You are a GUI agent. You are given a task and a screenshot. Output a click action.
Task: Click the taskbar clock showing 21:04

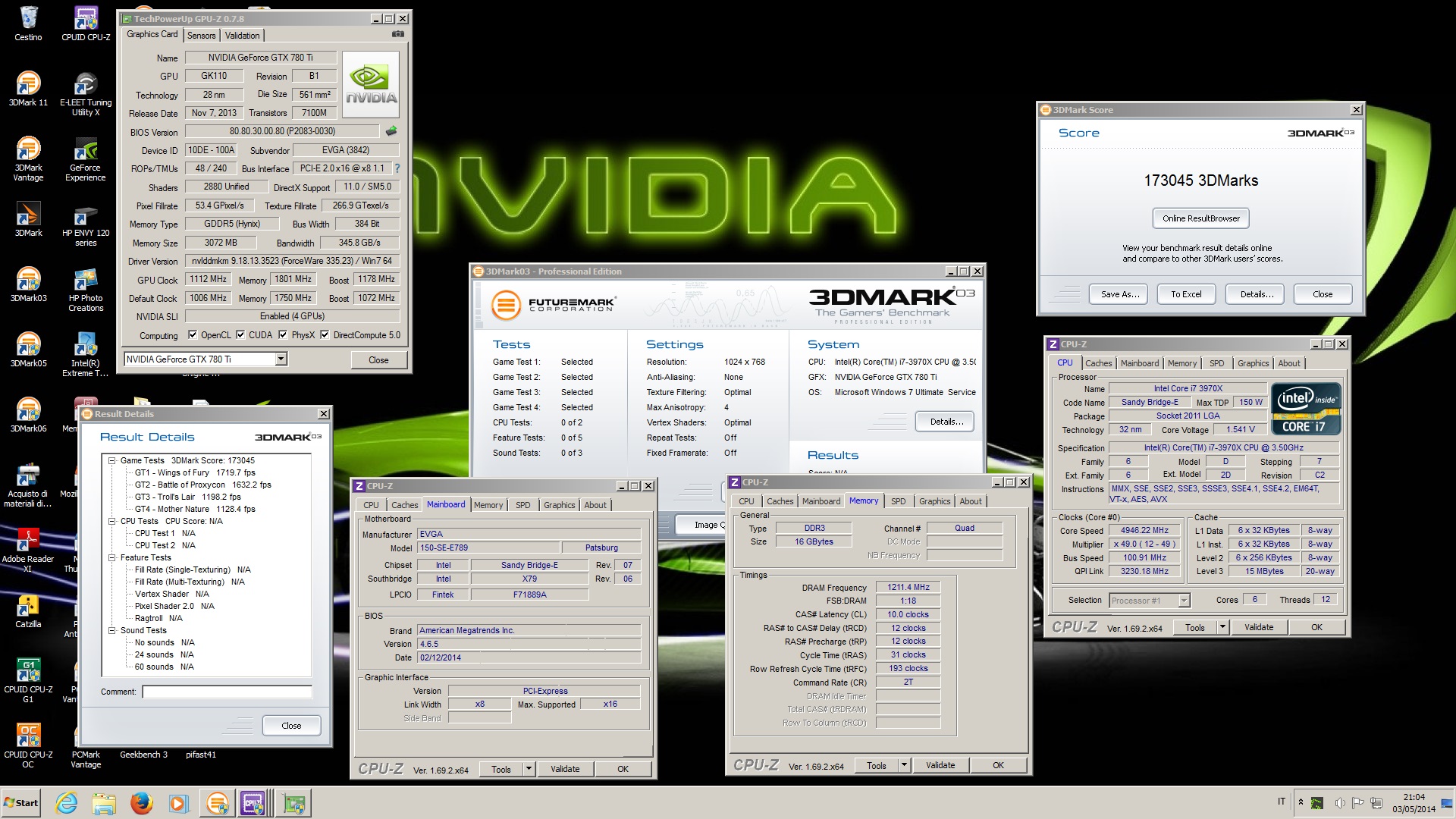tap(1414, 803)
